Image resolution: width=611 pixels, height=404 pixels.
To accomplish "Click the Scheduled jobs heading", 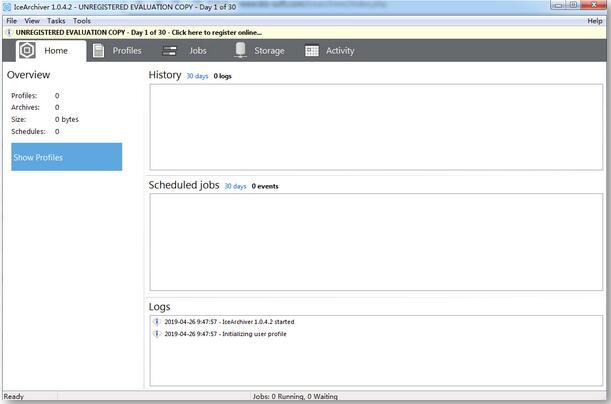I will tap(184, 185).
